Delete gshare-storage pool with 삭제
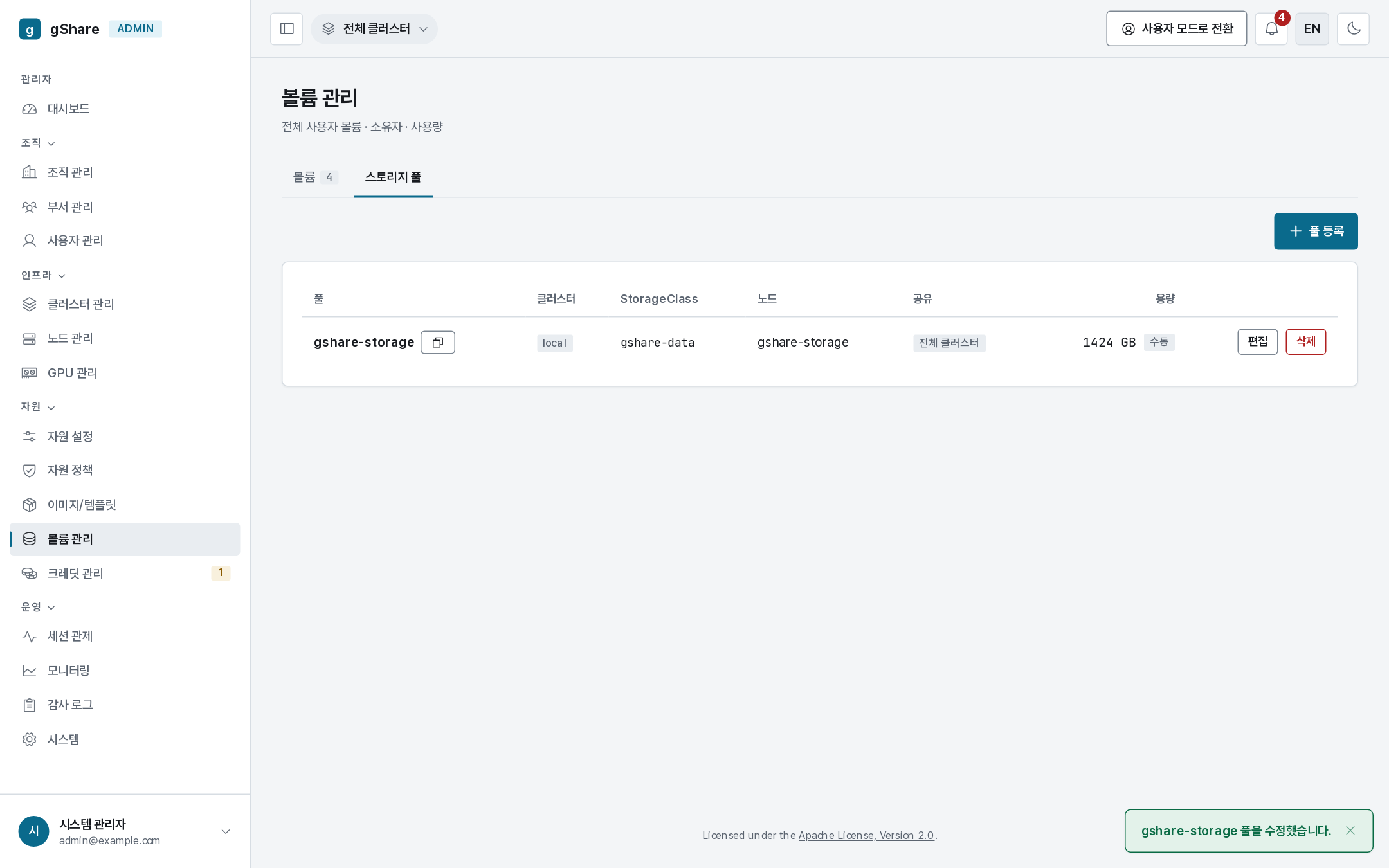Screen dimensions: 1389x868 coord(1305,341)
